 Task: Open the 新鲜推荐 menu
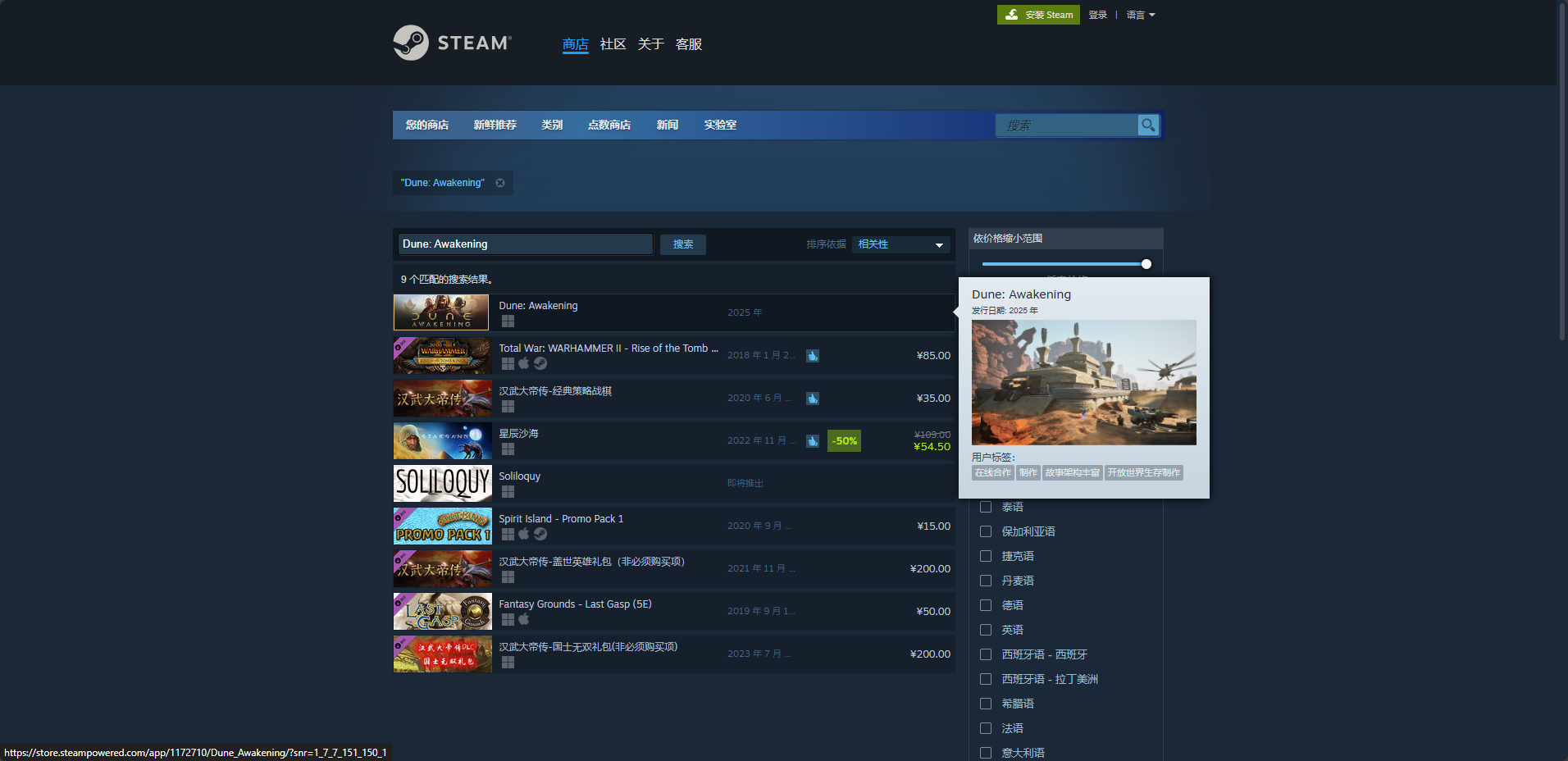pos(495,125)
